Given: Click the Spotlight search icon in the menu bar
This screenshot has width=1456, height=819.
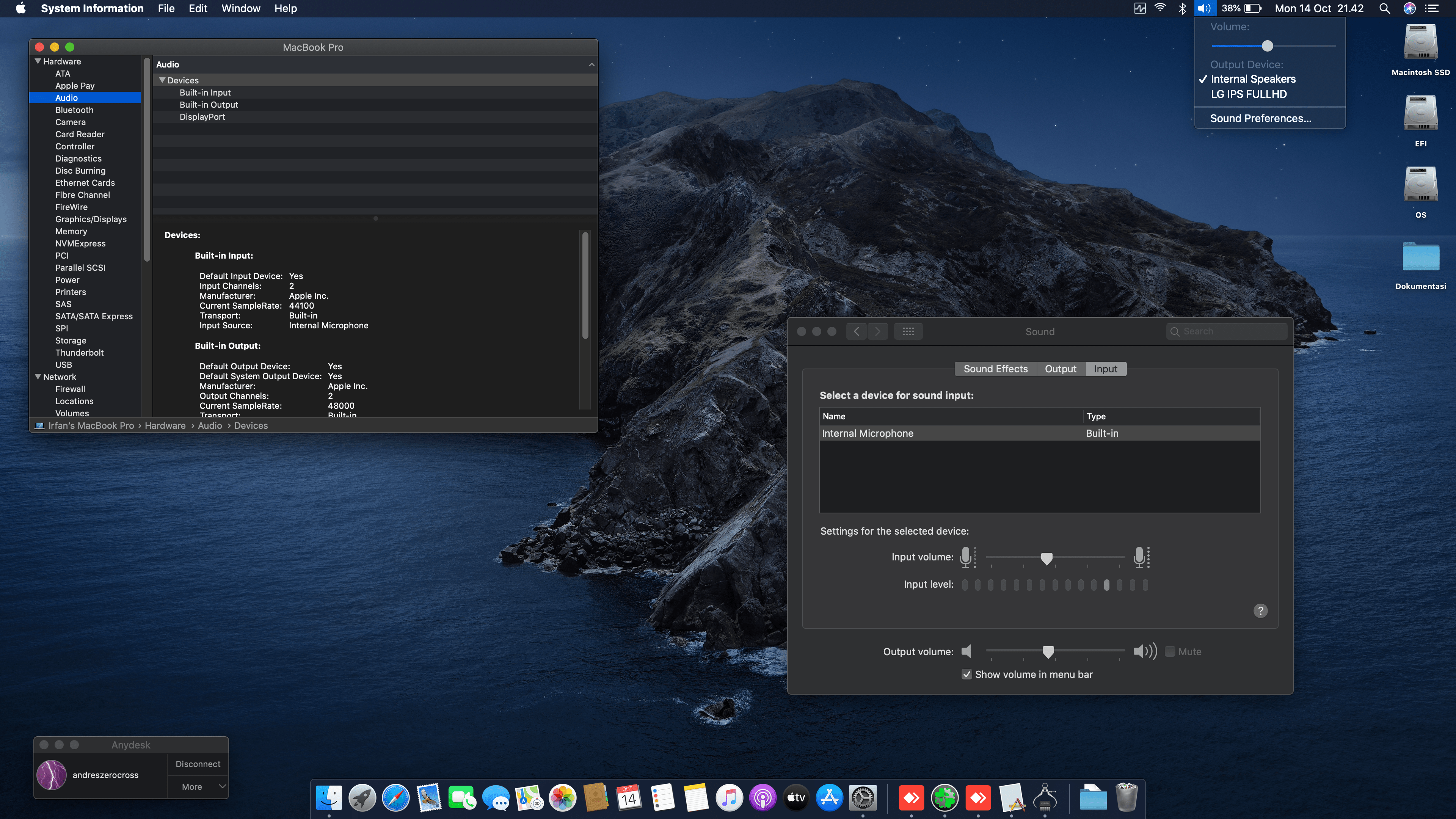Looking at the screenshot, I should point(1384,8).
